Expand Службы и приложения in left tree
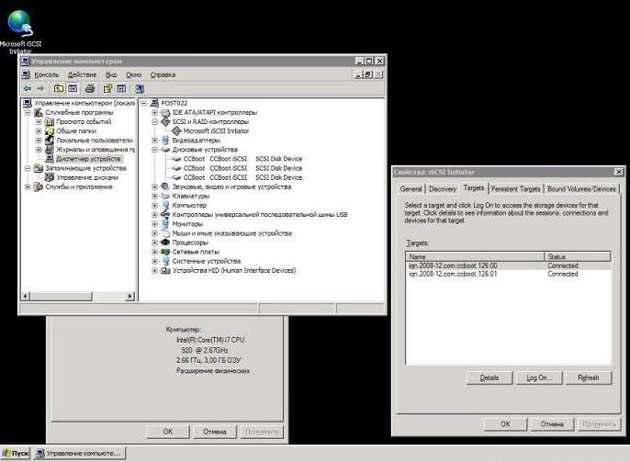 [x=28, y=187]
